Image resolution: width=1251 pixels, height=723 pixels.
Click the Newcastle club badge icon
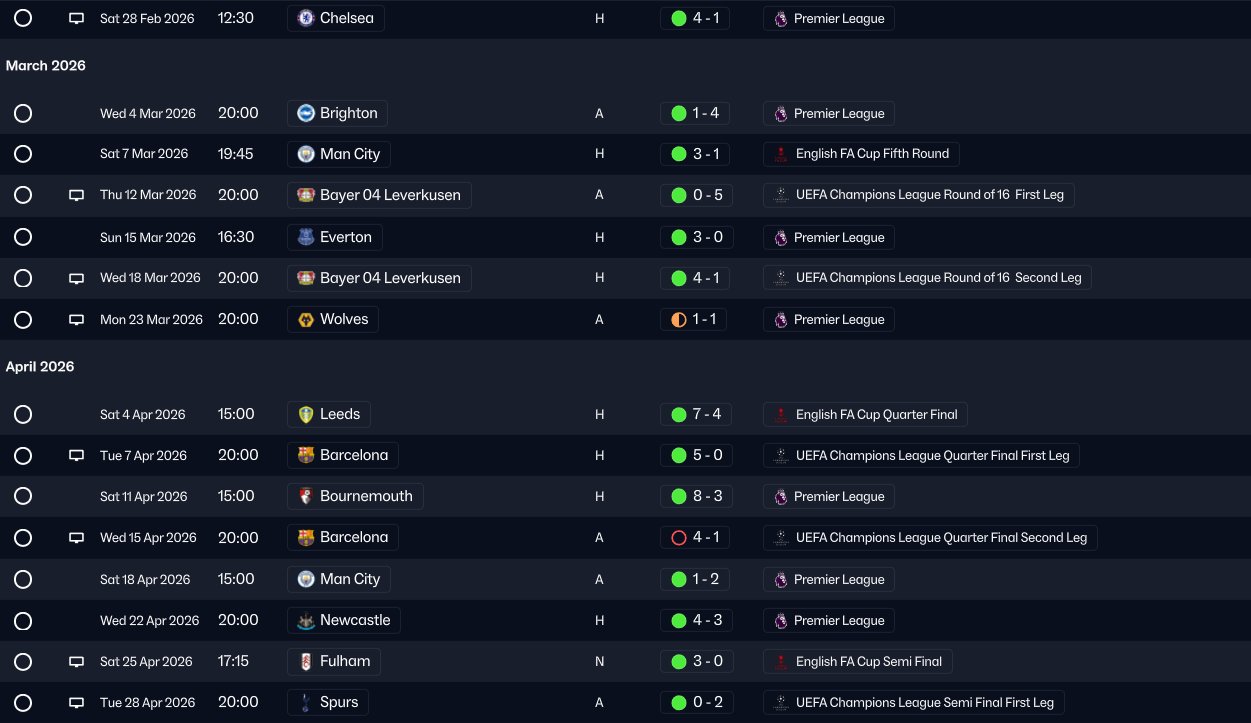[306, 620]
